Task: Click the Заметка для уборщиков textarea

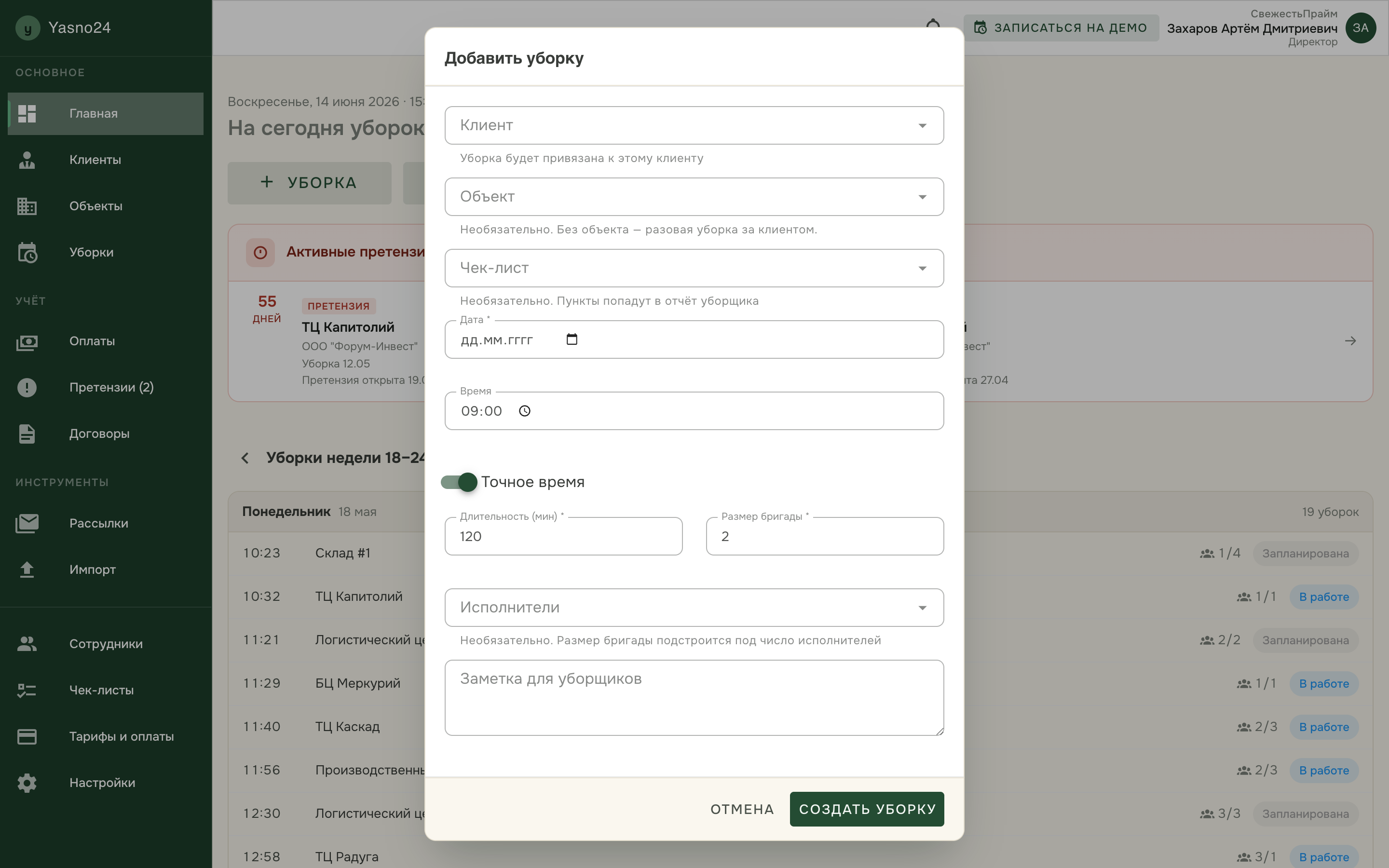Action: pos(694,697)
